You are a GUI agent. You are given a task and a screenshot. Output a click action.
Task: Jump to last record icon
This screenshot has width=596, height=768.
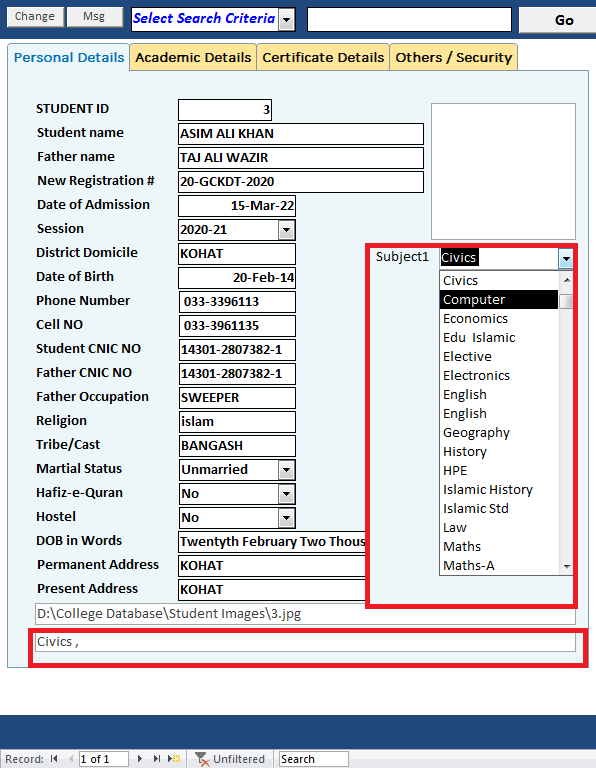click(157, 759)
